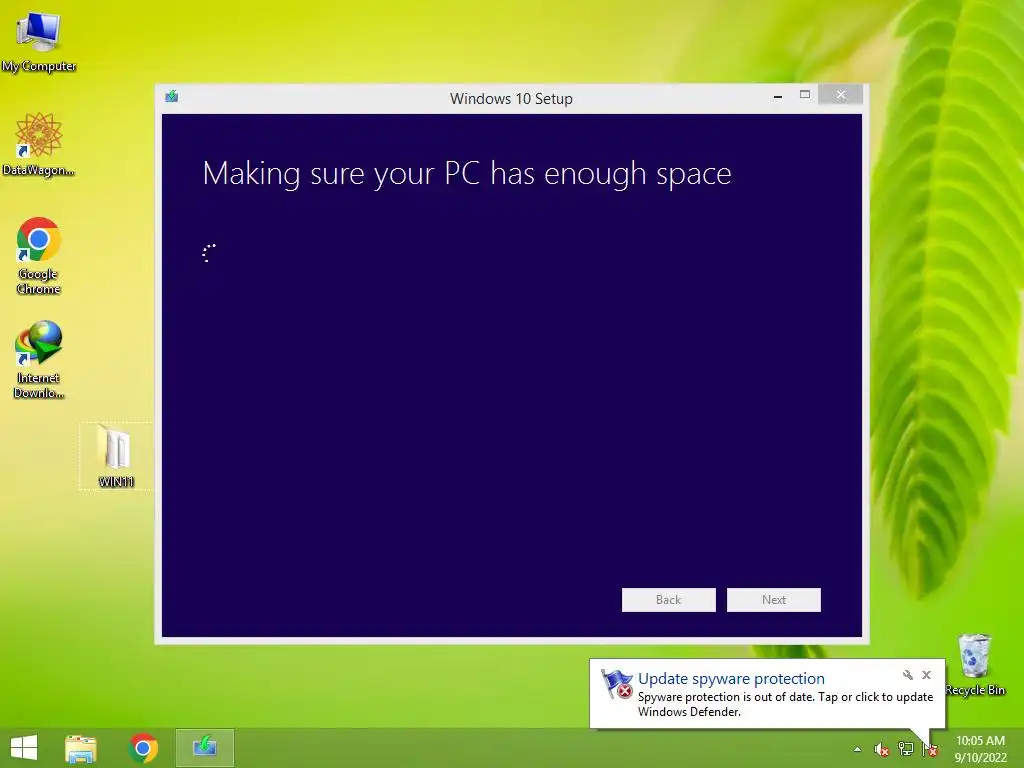Screen dimensions: 1024x768
Task: Open Chrome from the taskbar
Action: point(143,748)
